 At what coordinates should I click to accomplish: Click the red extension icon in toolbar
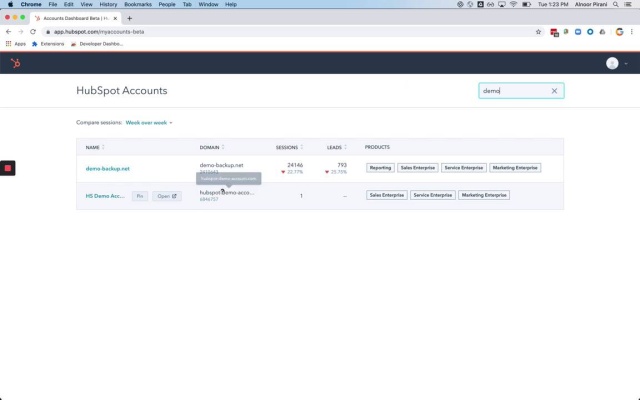tap(554, 32)
